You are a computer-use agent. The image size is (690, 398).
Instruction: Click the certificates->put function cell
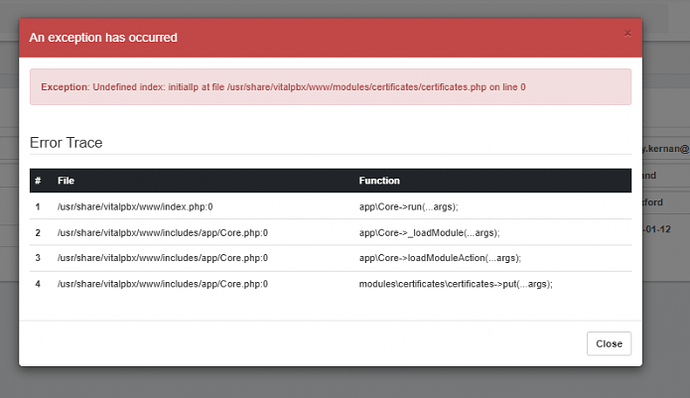(x=455, y=284)
